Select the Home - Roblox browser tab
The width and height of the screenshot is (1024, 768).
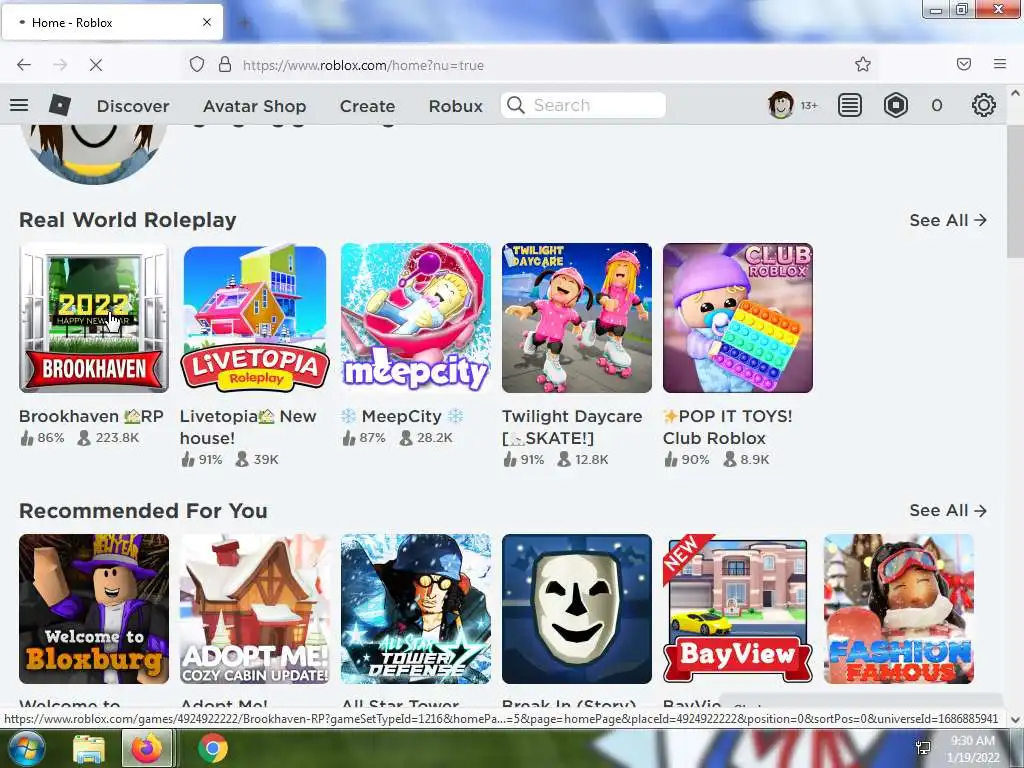112,22
